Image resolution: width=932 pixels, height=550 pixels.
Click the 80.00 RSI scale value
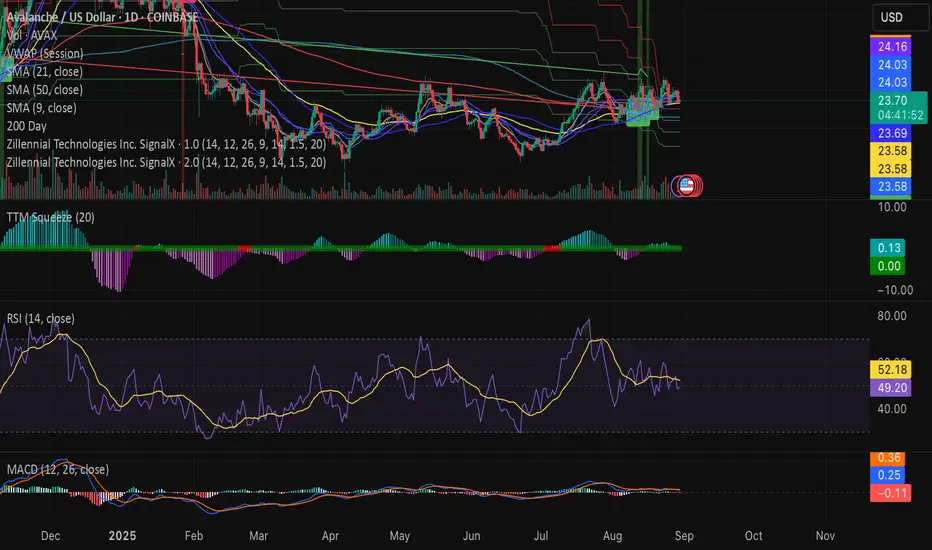[x=892, y=316]
